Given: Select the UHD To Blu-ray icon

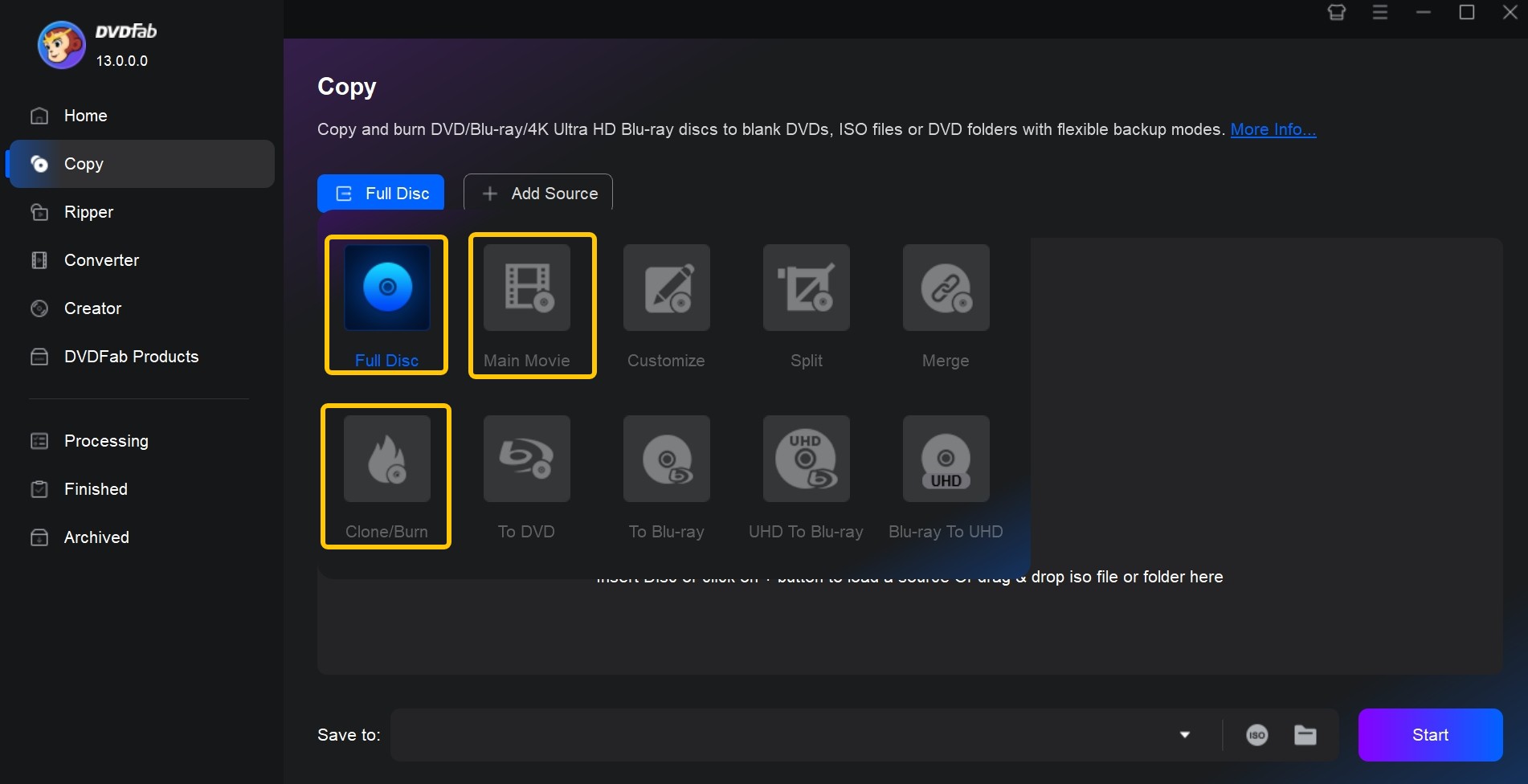Looking at the screenshot, I should 807,459.
